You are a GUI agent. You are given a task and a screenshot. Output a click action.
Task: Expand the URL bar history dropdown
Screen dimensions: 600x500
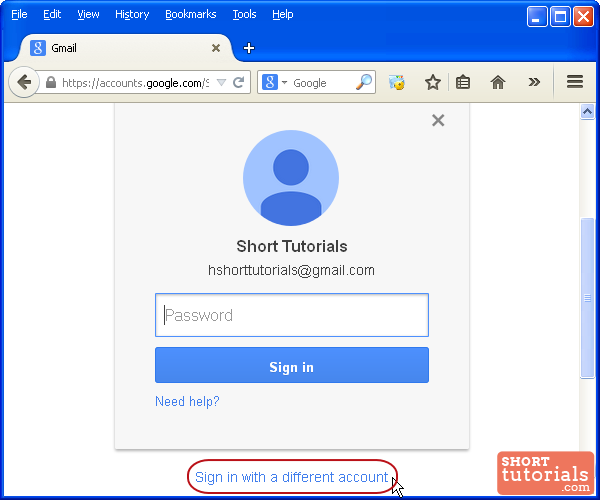click(x=221, y=83)
